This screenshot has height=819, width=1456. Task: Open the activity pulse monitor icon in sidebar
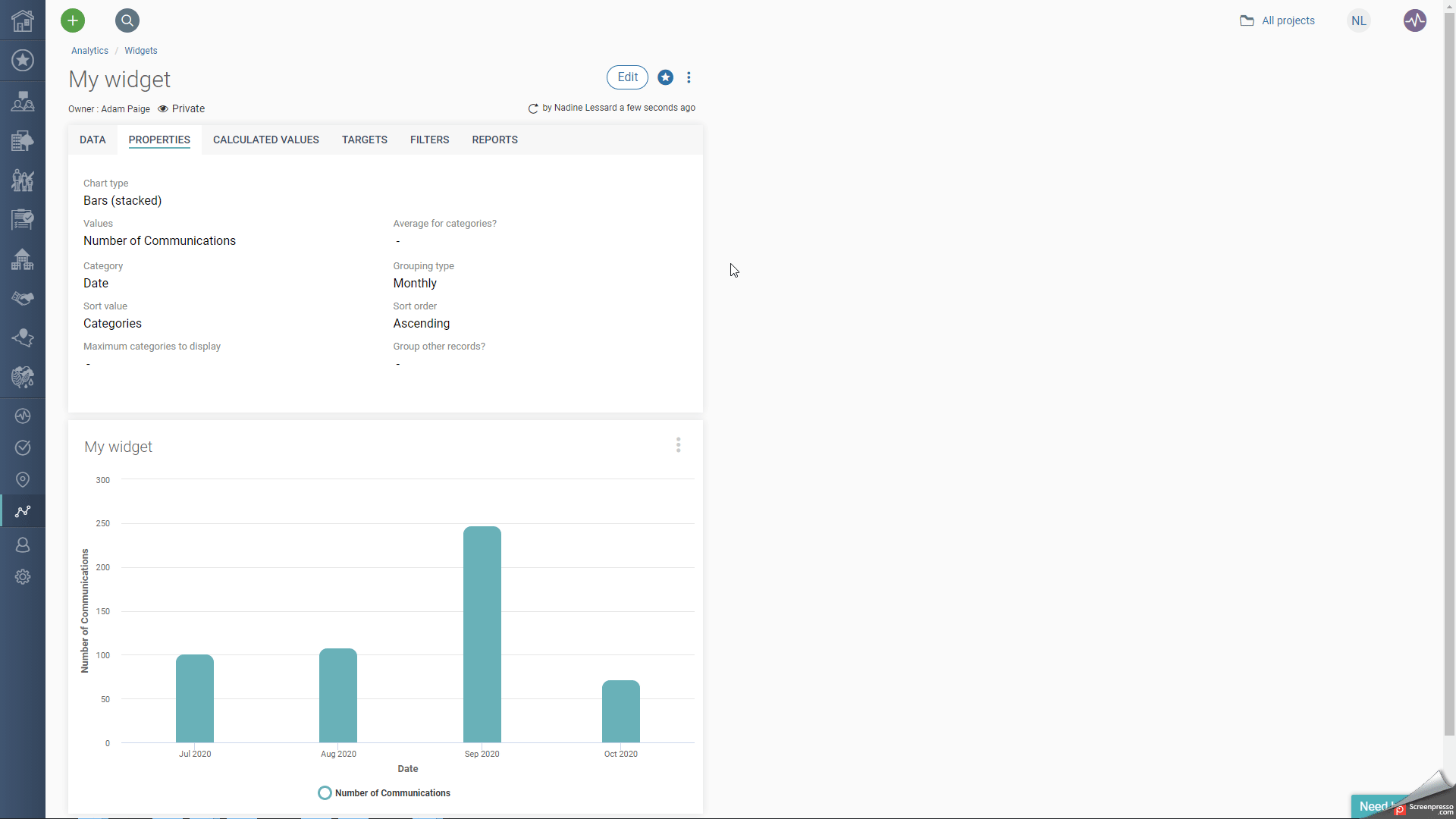22,415
